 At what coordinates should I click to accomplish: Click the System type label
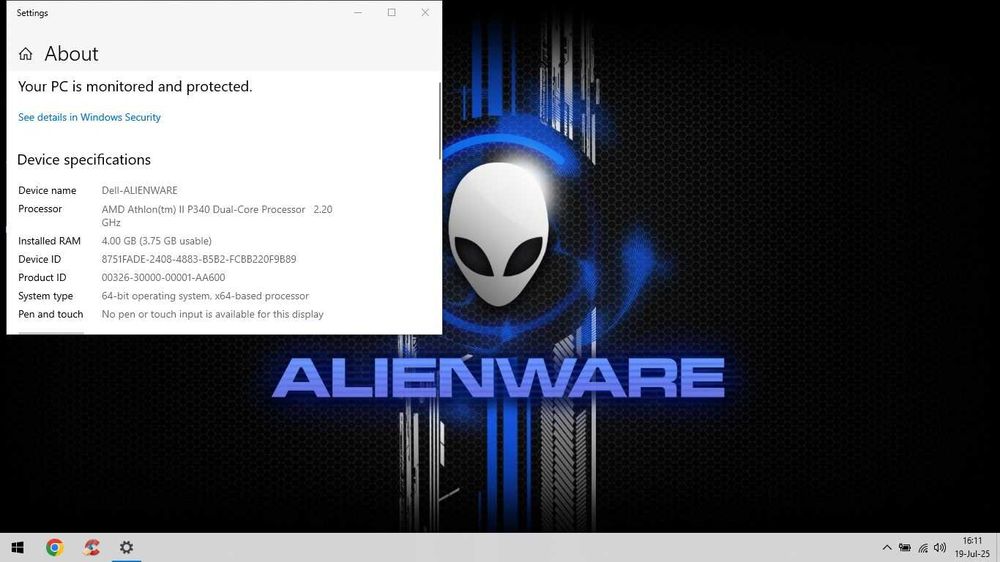pos(45,296)
